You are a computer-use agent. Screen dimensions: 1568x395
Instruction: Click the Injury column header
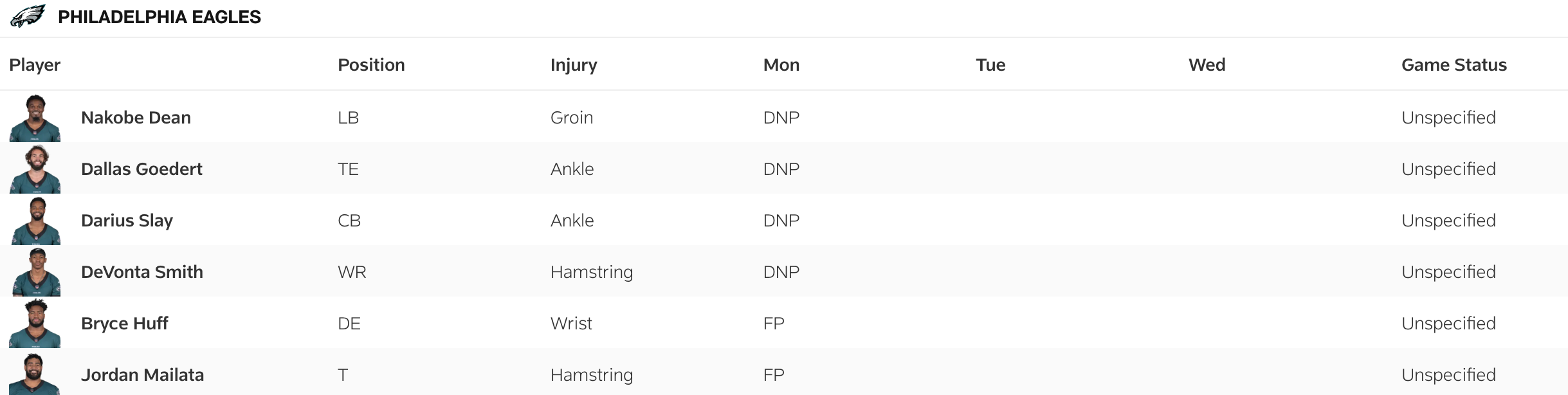[x=574, y=65]
